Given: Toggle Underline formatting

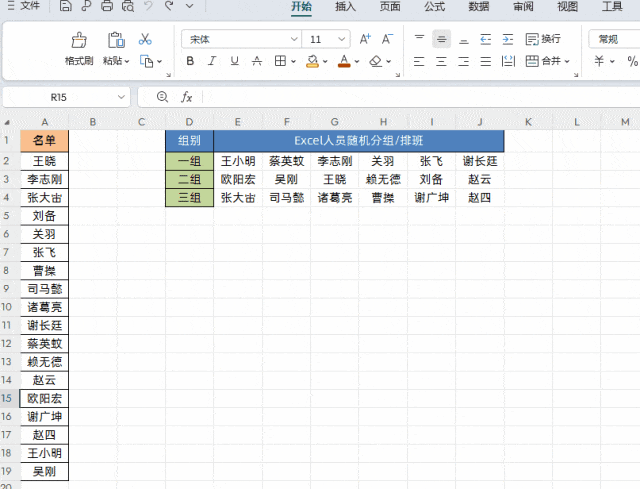Looking at the screenshot, I should (234, 61).
